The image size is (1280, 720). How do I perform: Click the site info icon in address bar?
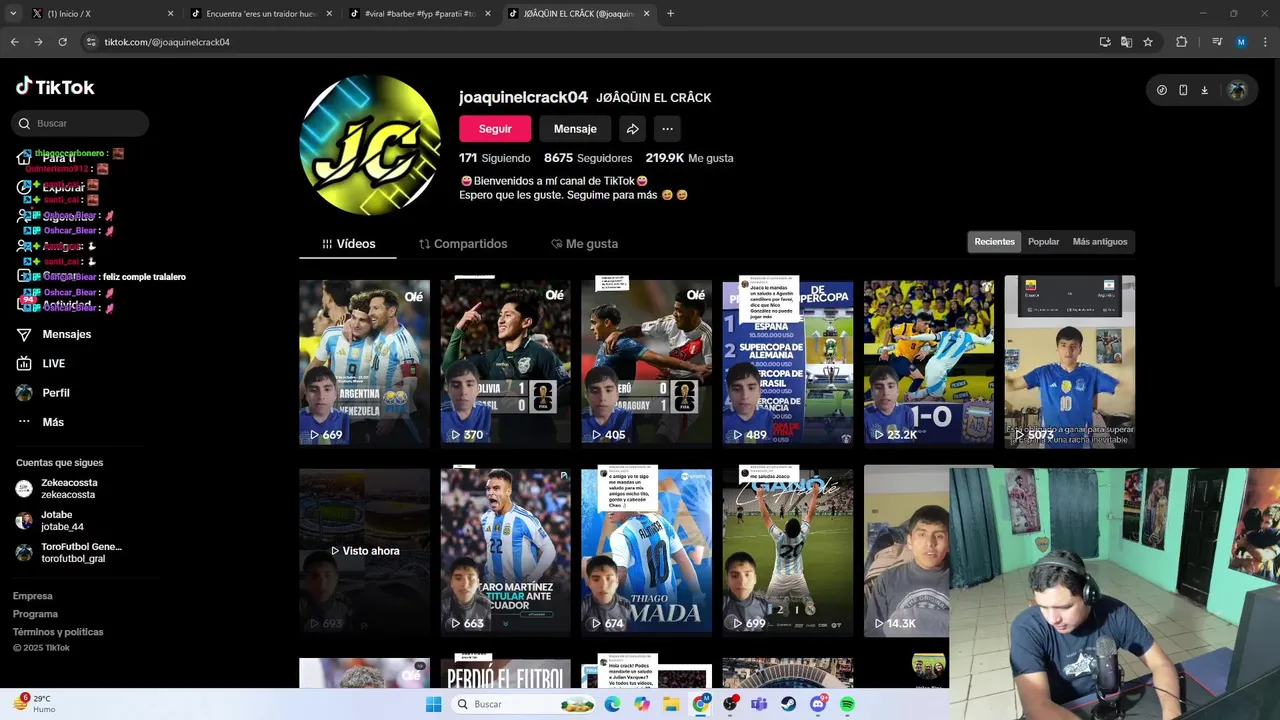[91, 42]
